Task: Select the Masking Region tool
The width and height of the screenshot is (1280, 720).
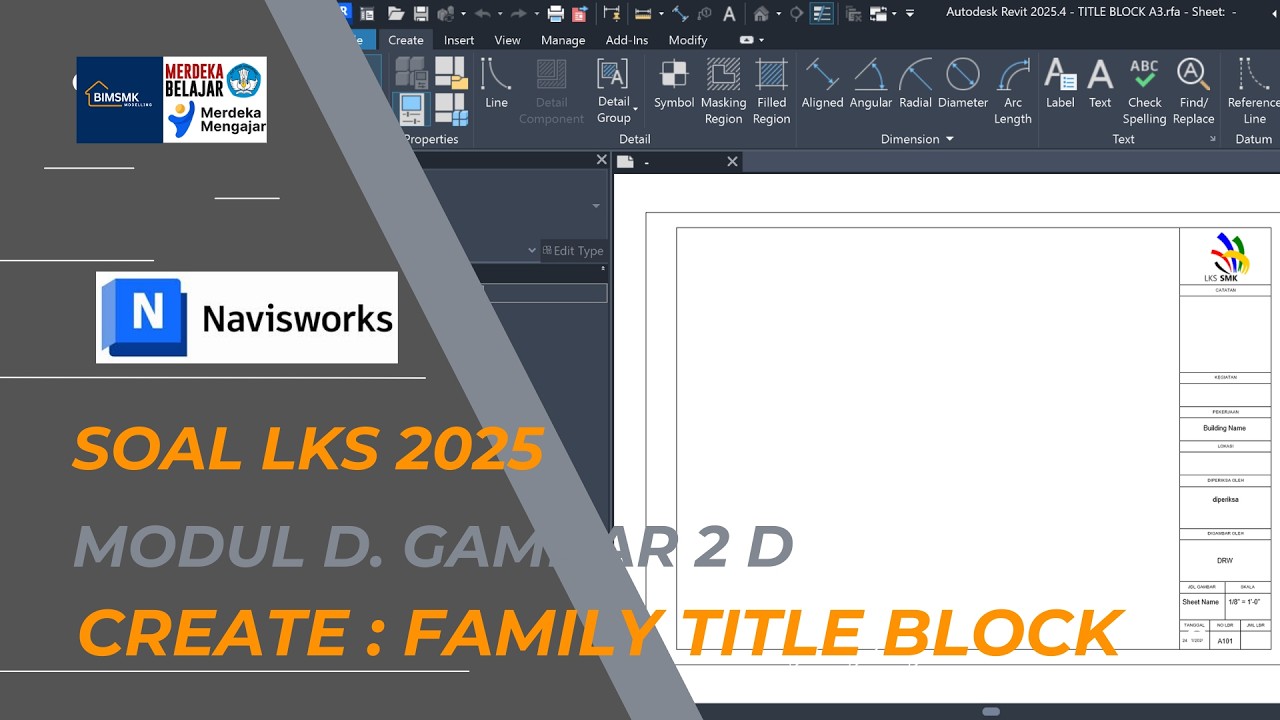Action: tap(723, 91)
